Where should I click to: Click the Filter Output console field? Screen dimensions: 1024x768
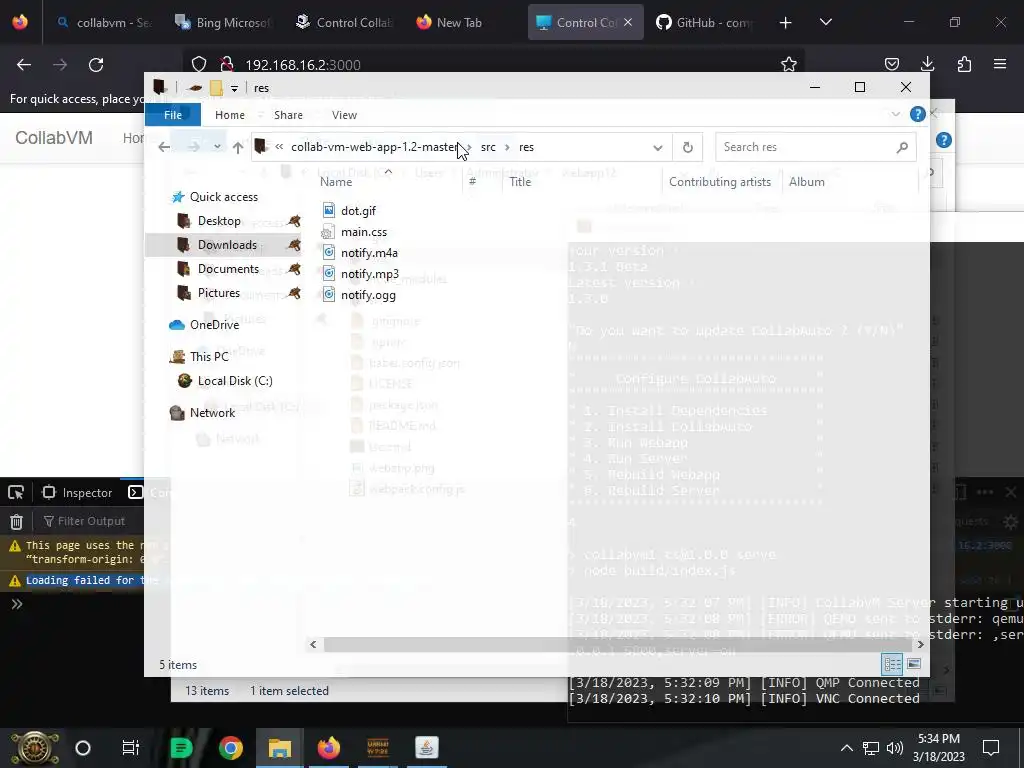[91, 521]
